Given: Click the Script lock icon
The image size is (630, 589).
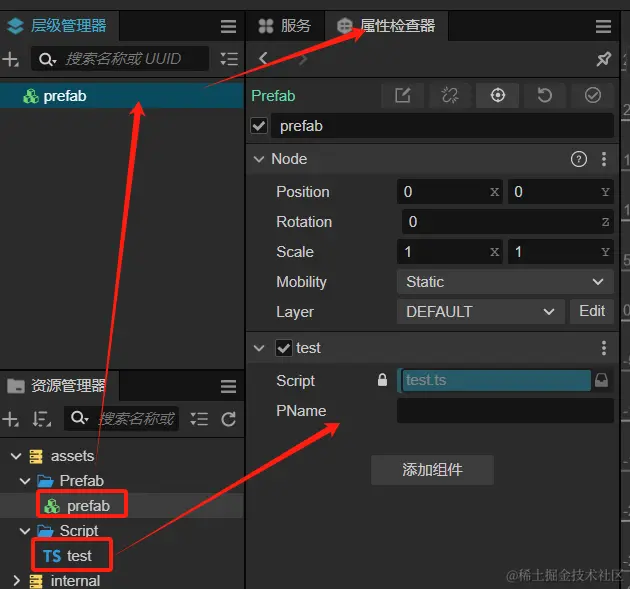Looking at the screenshot, I should (382, 380).
